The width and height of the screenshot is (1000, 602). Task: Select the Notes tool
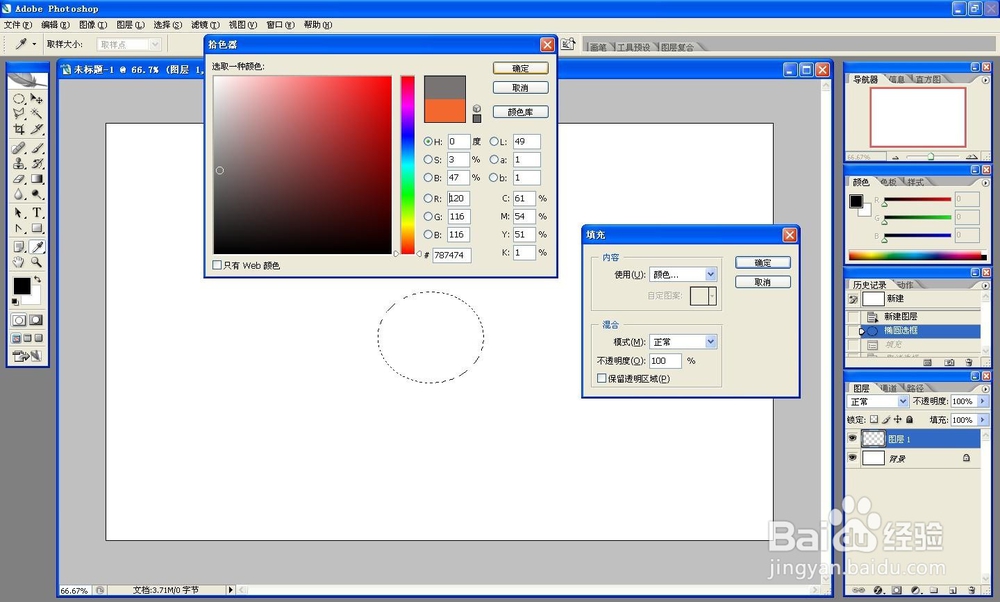[x=19, y=246]
